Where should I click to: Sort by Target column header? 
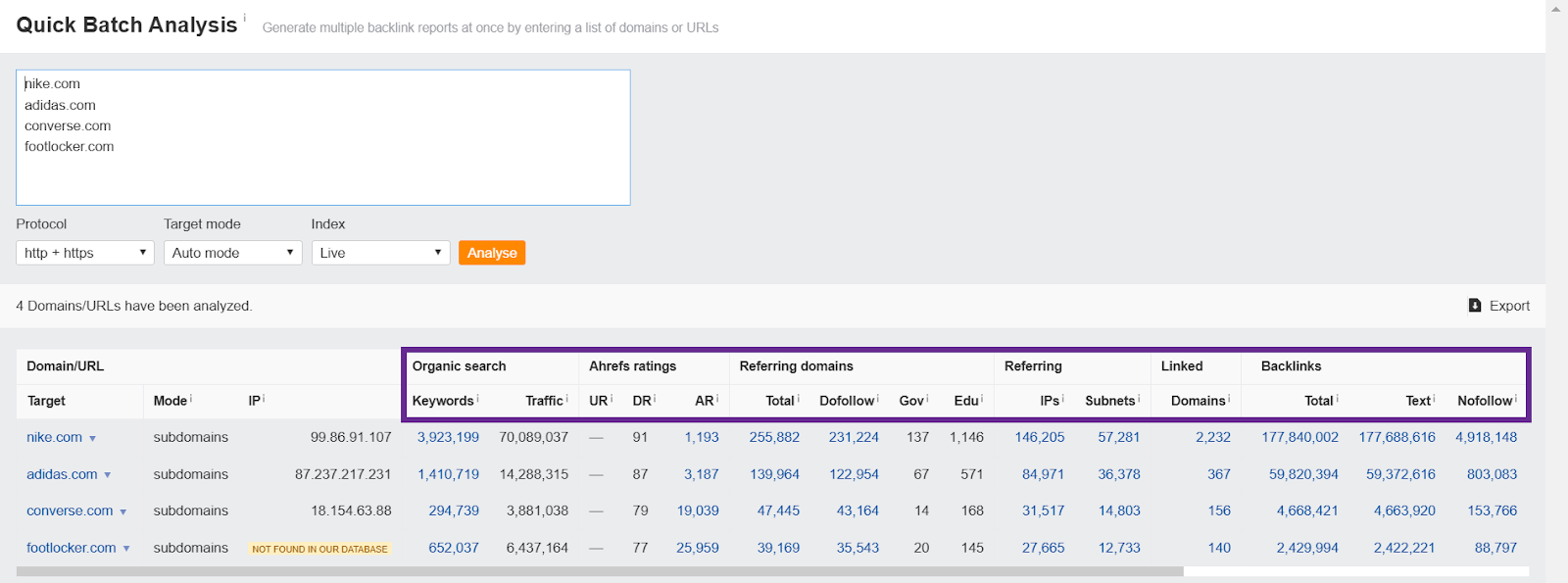(x=46, y=401)
